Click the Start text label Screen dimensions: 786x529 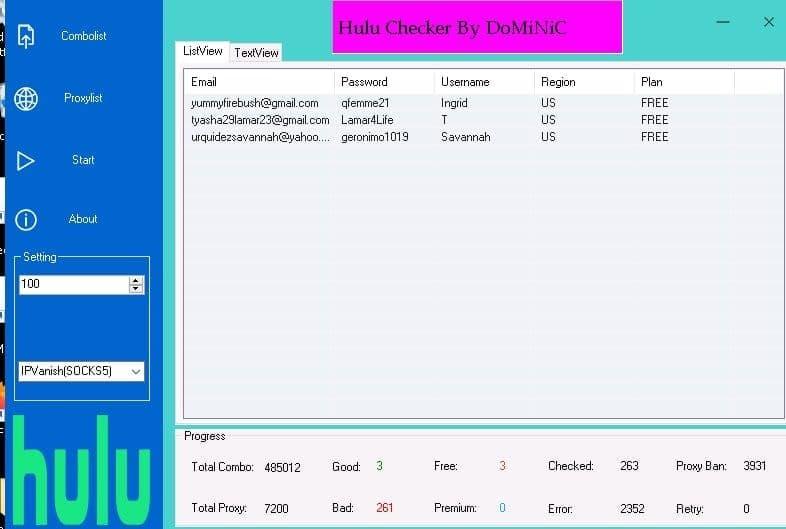(x=83, y=160)
